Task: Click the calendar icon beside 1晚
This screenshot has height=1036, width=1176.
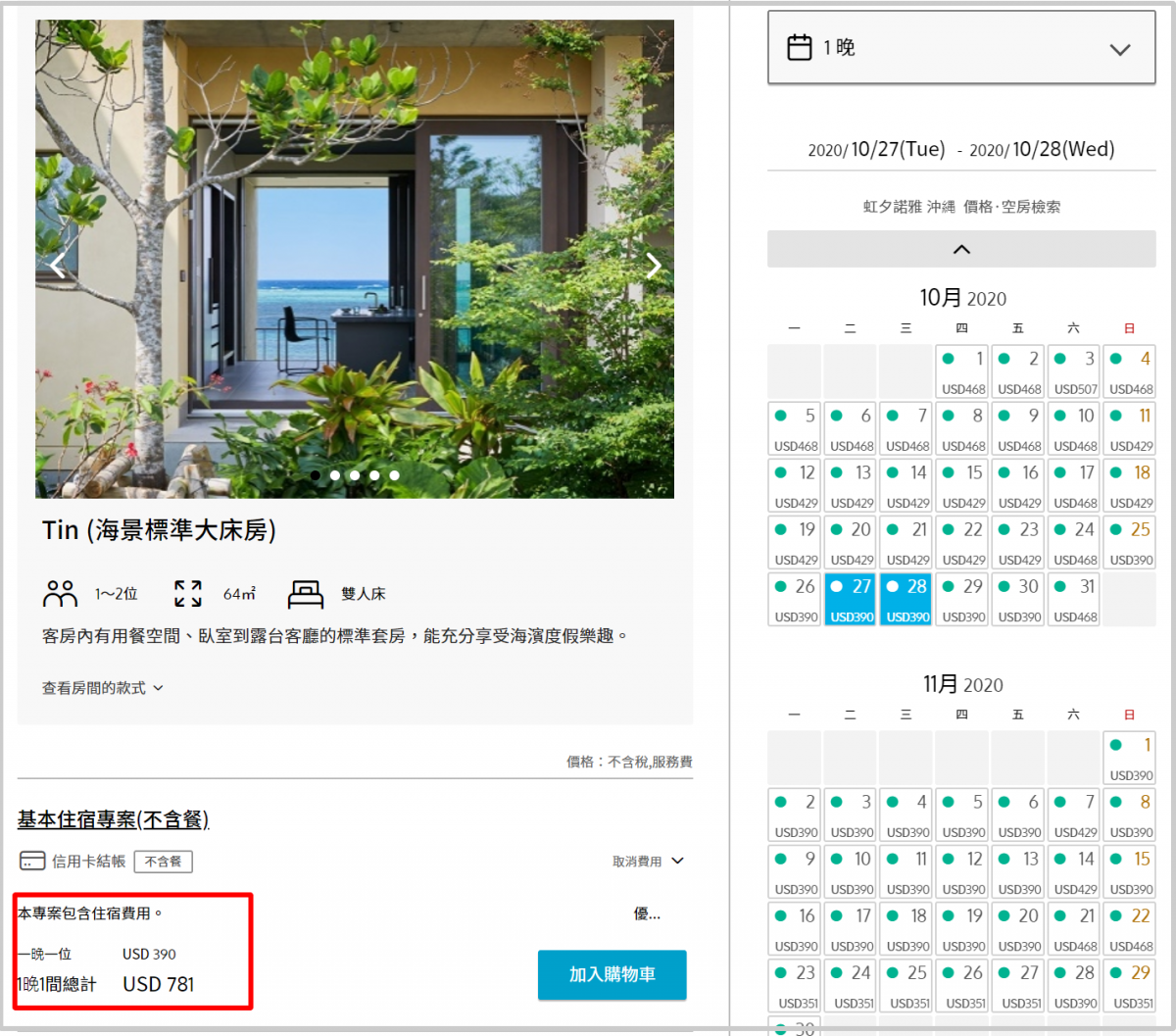Action: [x=800, y=47]
